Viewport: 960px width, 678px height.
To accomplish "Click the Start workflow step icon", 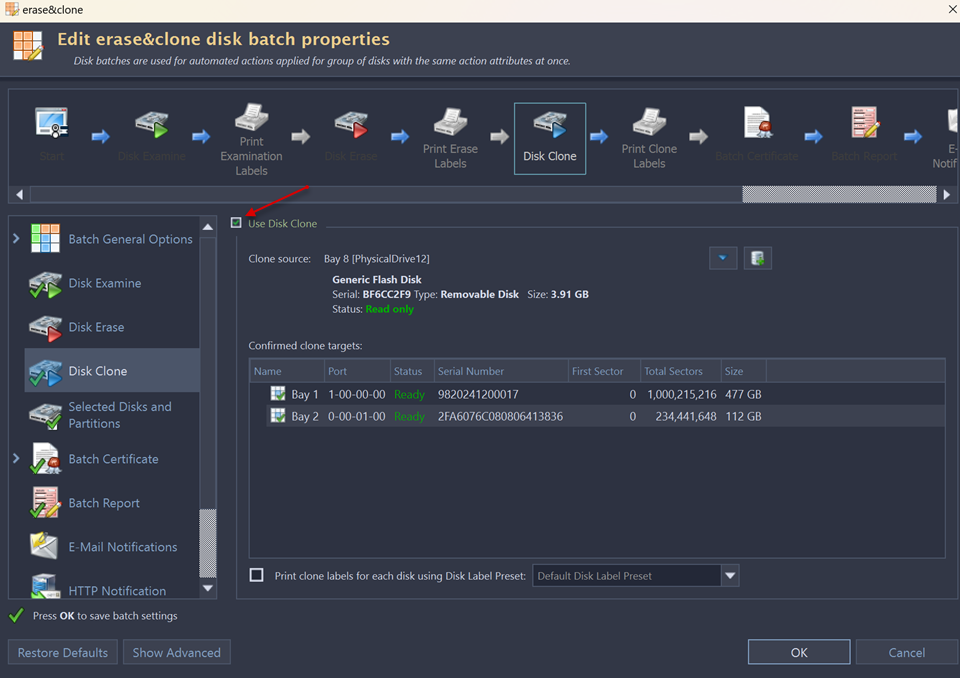I will 51,124.
